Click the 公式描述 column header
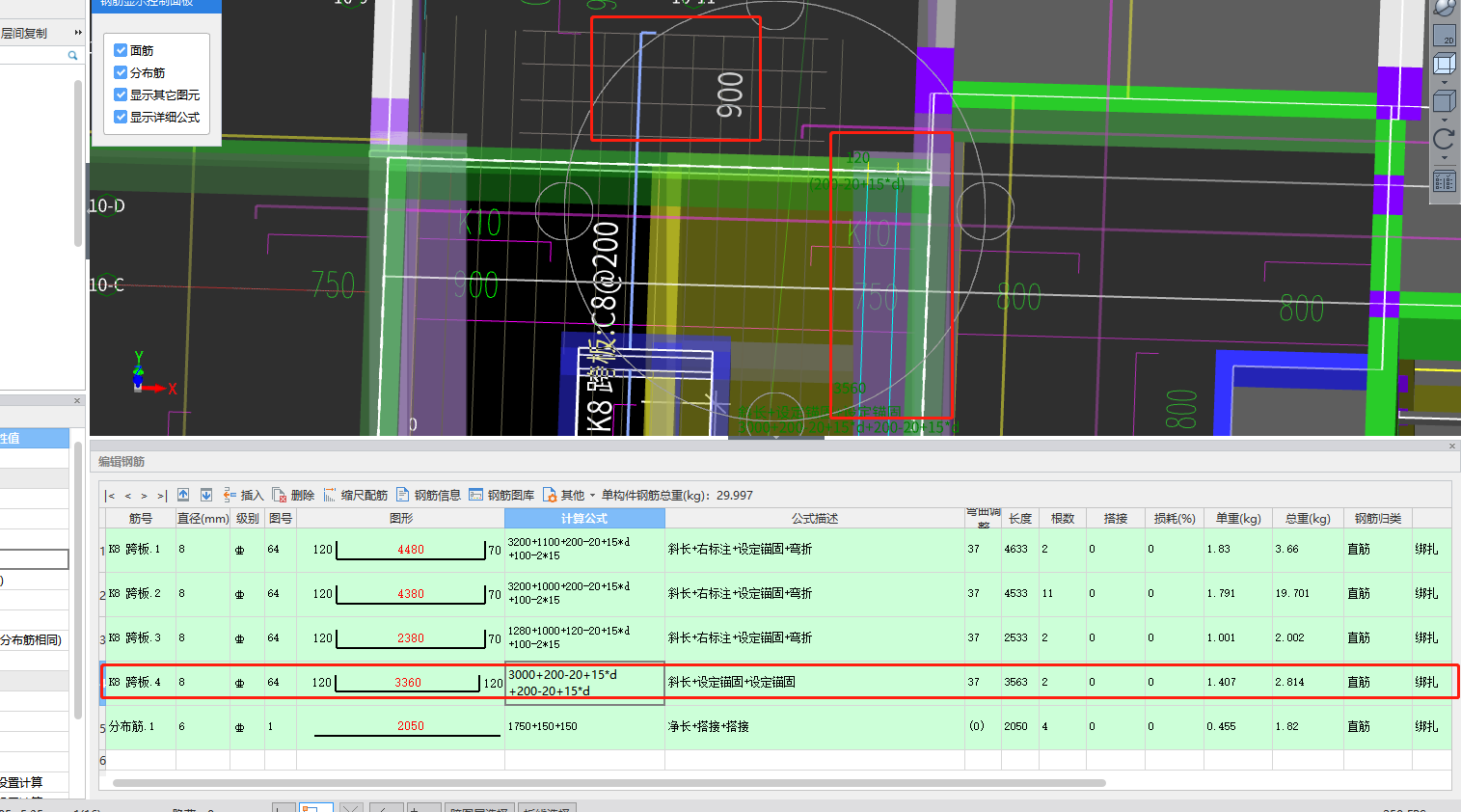This screenshot has width=1461, height=812. (815, 518)
